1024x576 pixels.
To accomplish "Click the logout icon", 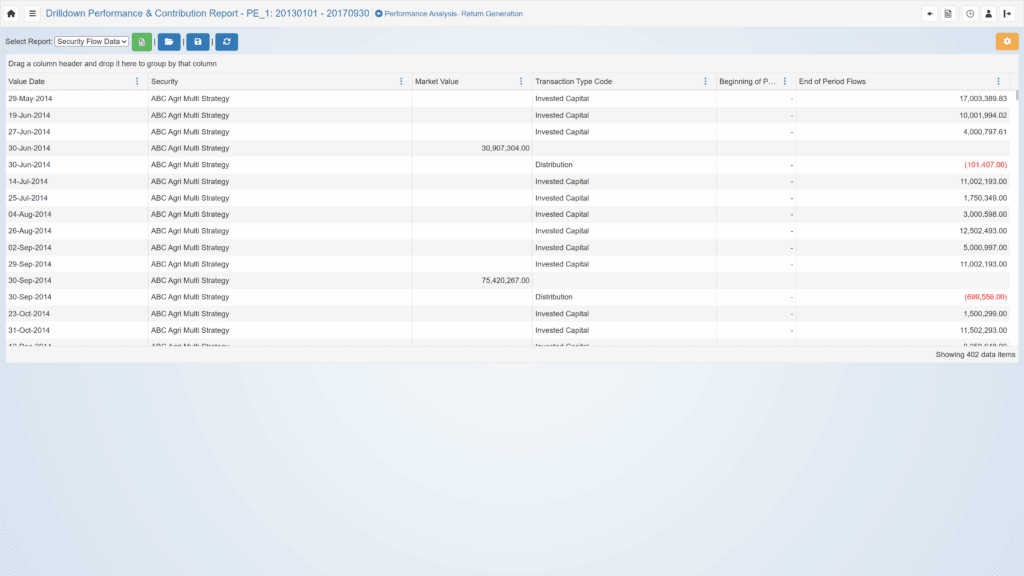I will (1007, 14).
